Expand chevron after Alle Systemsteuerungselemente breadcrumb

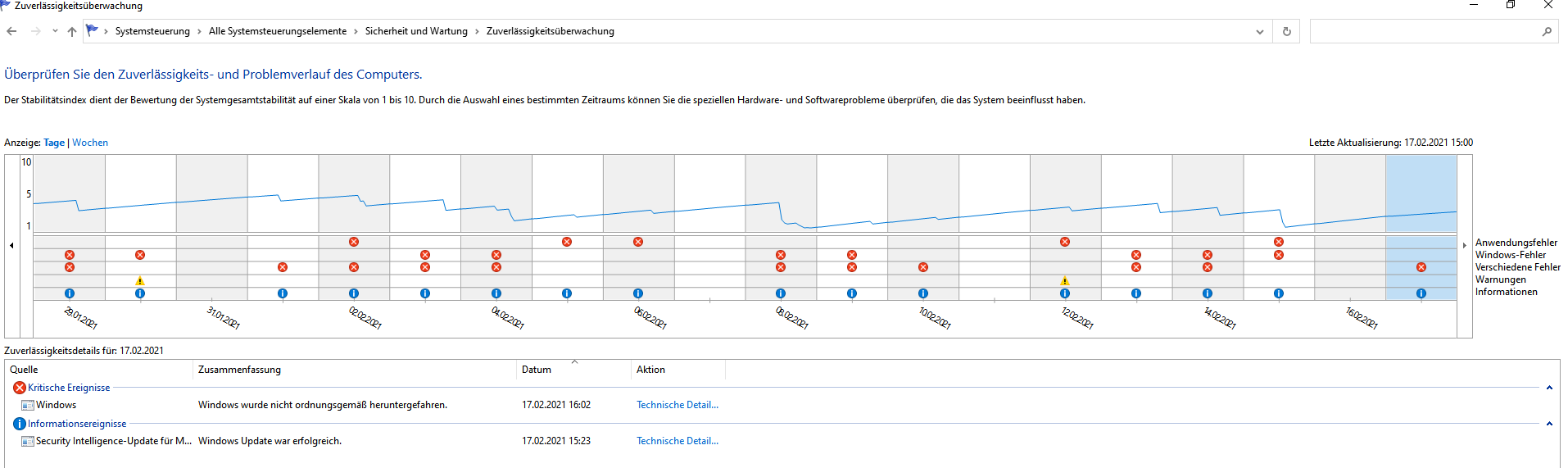point(356,31)
